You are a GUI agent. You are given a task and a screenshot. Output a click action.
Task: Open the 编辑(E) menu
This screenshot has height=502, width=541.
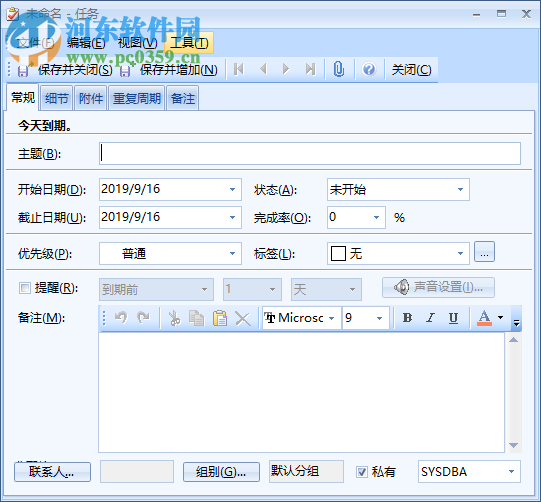86,43
